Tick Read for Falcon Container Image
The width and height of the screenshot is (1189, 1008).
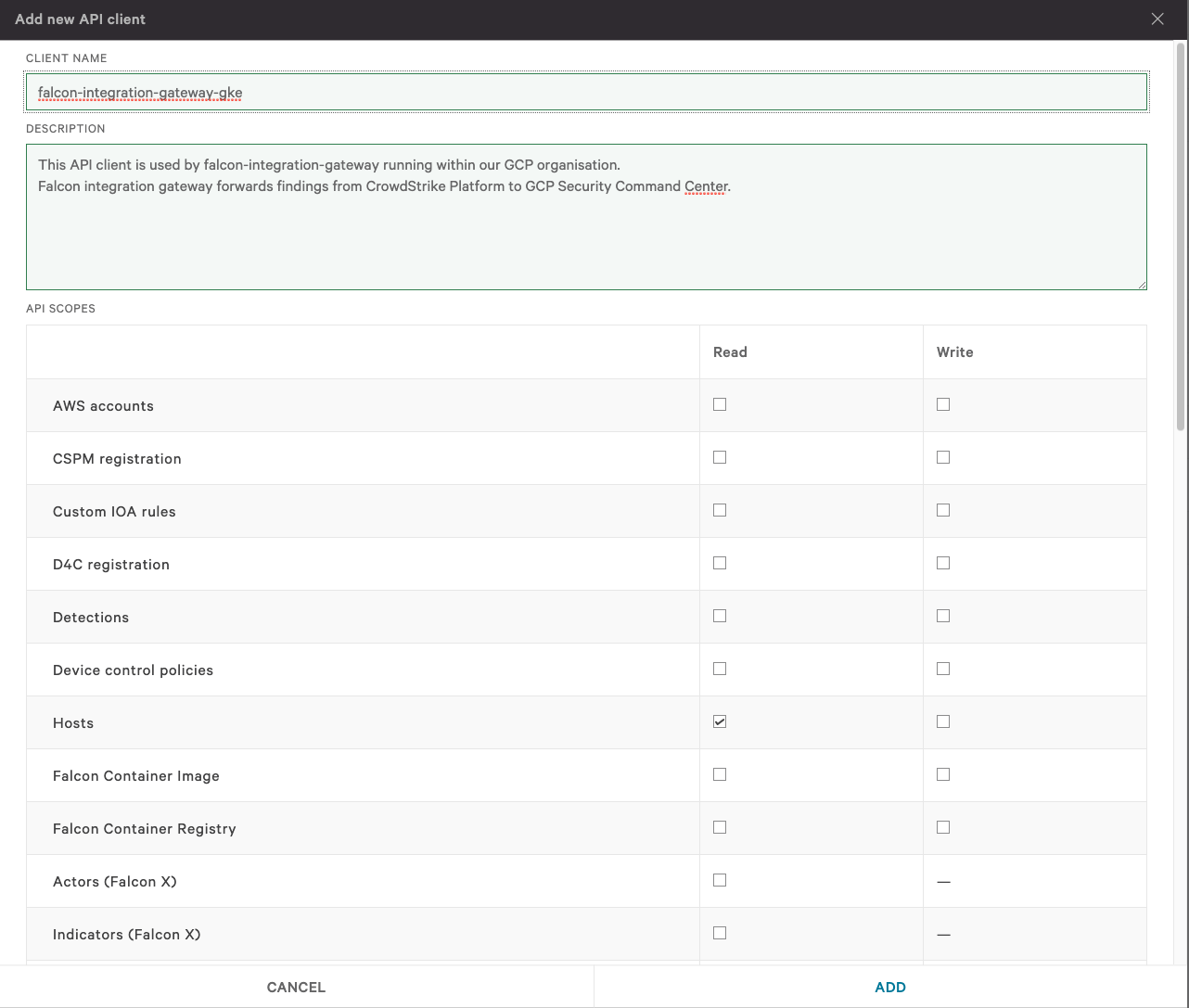pyautogui.click(x=720, y=774)
